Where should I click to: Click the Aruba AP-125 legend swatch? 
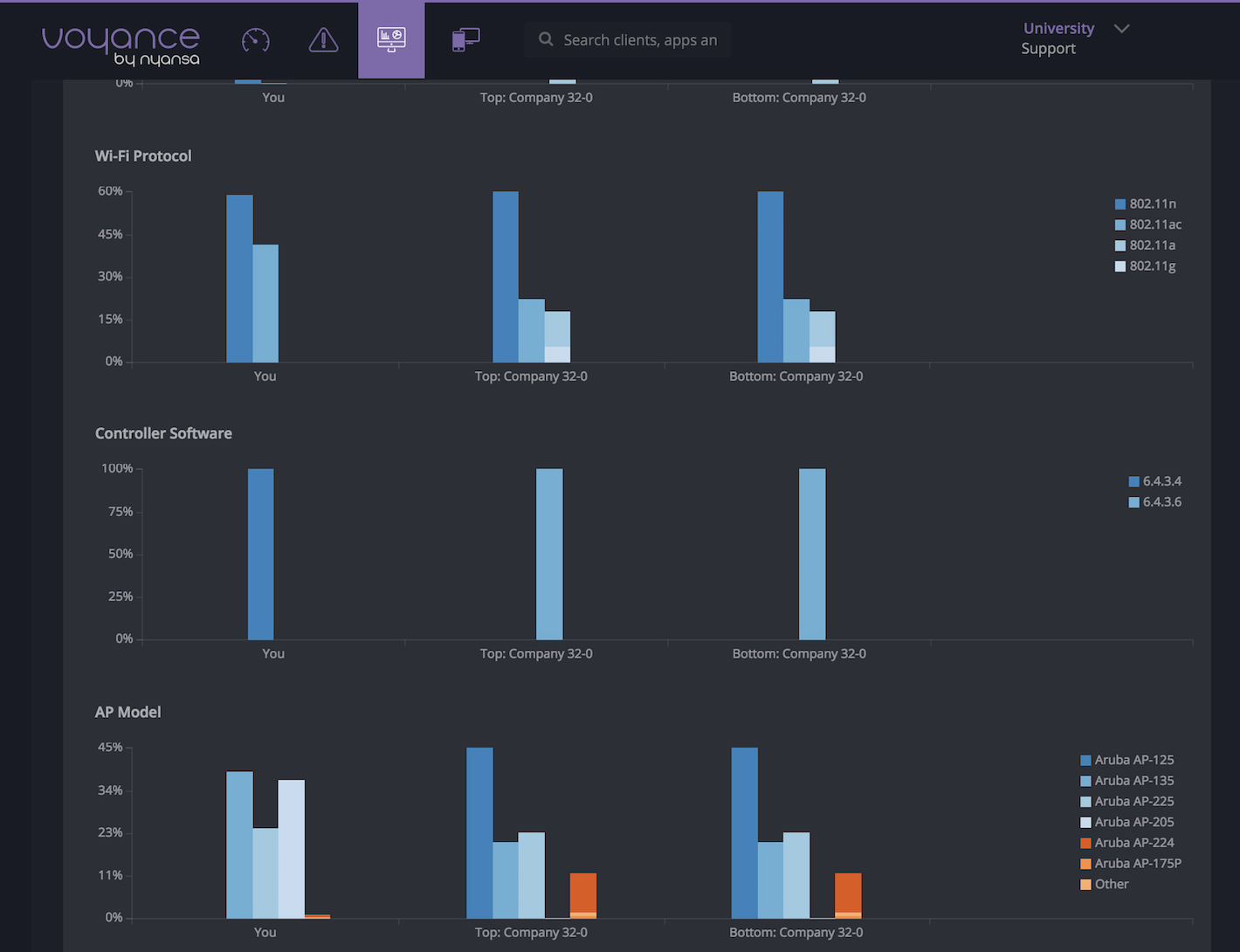coord(1085,761)
